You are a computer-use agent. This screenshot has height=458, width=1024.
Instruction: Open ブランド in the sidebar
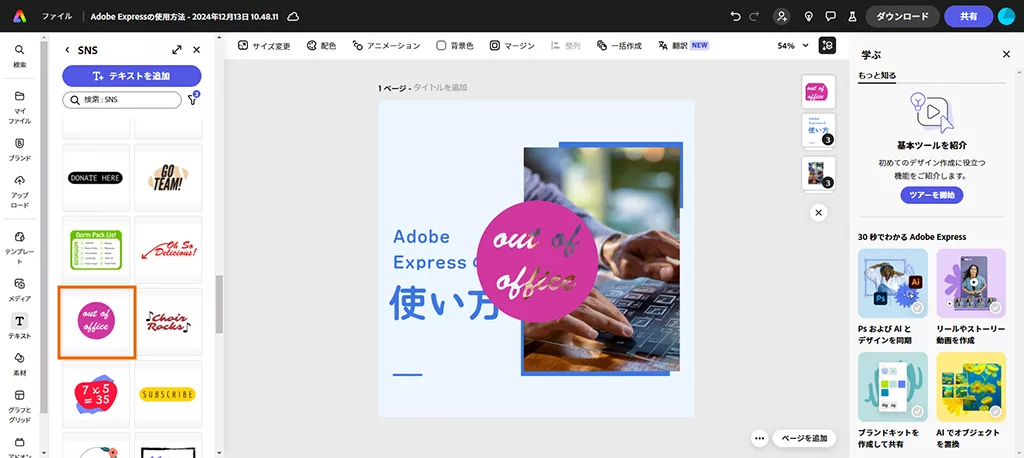[20, 150]
